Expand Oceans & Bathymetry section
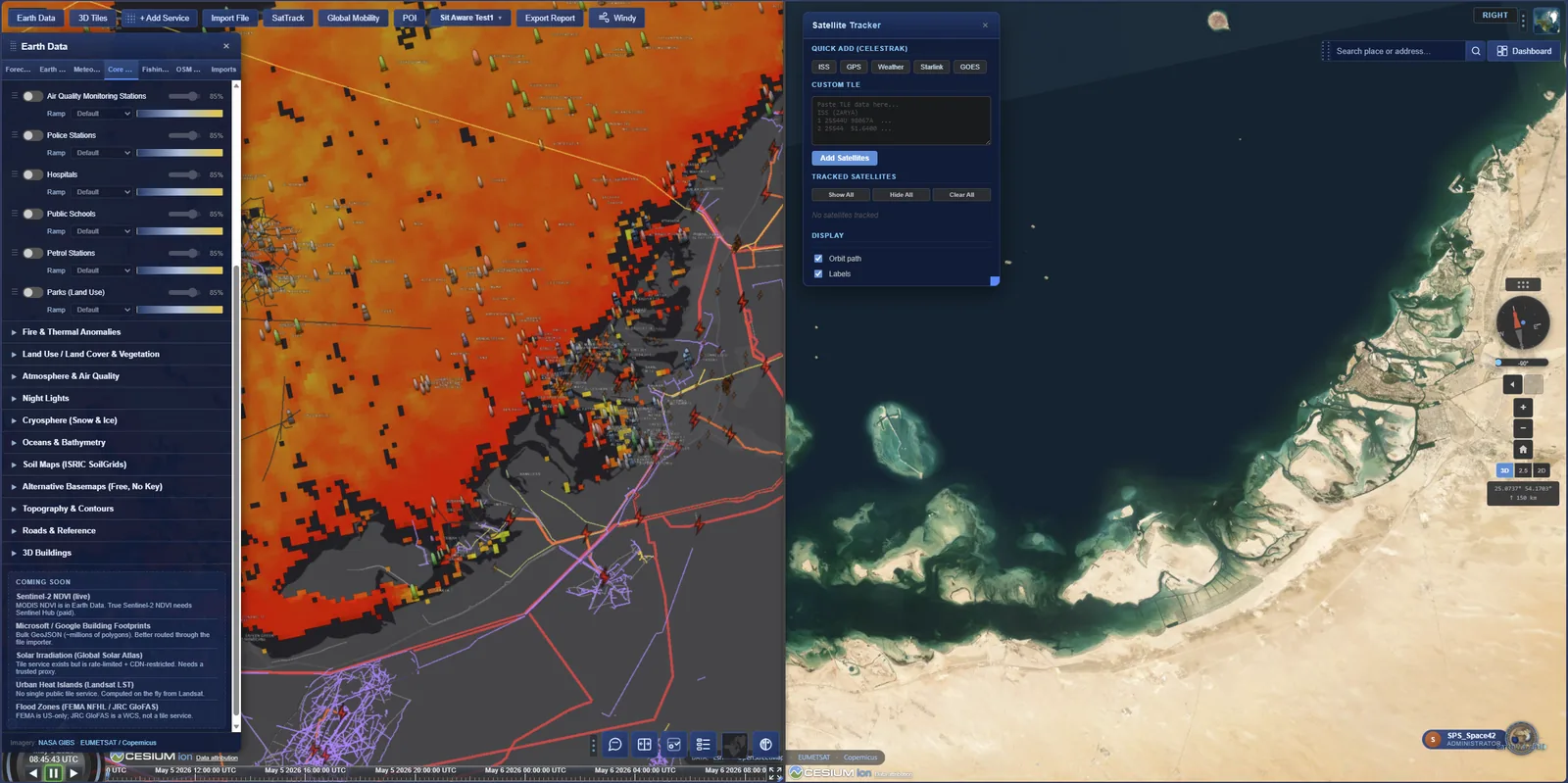Image resolution: width=1568 pixels, height=783 pixels. click(x=118, y=442)
